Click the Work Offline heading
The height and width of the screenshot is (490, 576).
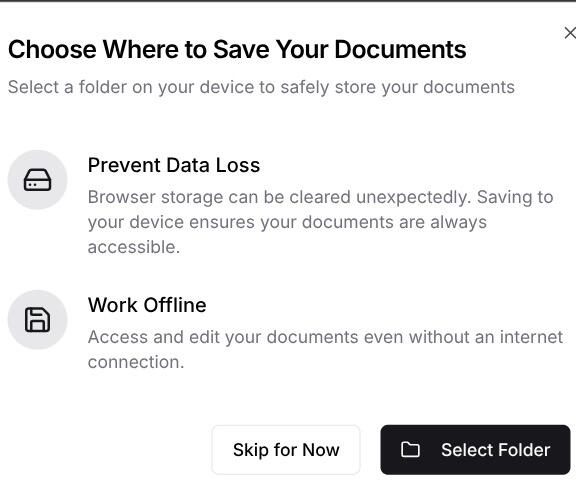coord(147,305)
